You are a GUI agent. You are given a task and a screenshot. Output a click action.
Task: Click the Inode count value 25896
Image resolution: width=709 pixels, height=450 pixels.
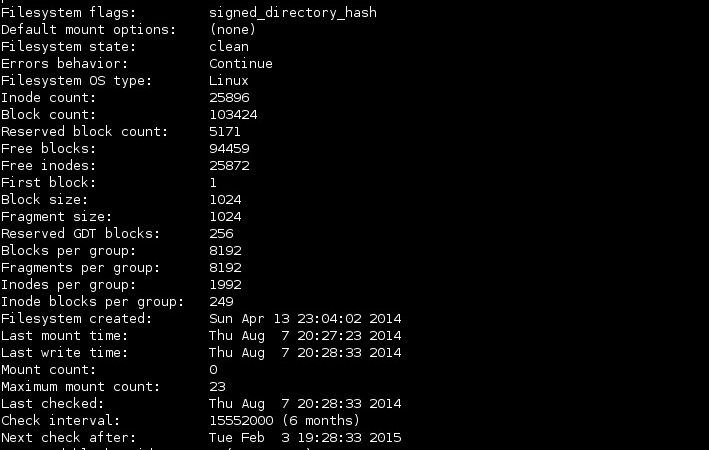coord(229,98)
